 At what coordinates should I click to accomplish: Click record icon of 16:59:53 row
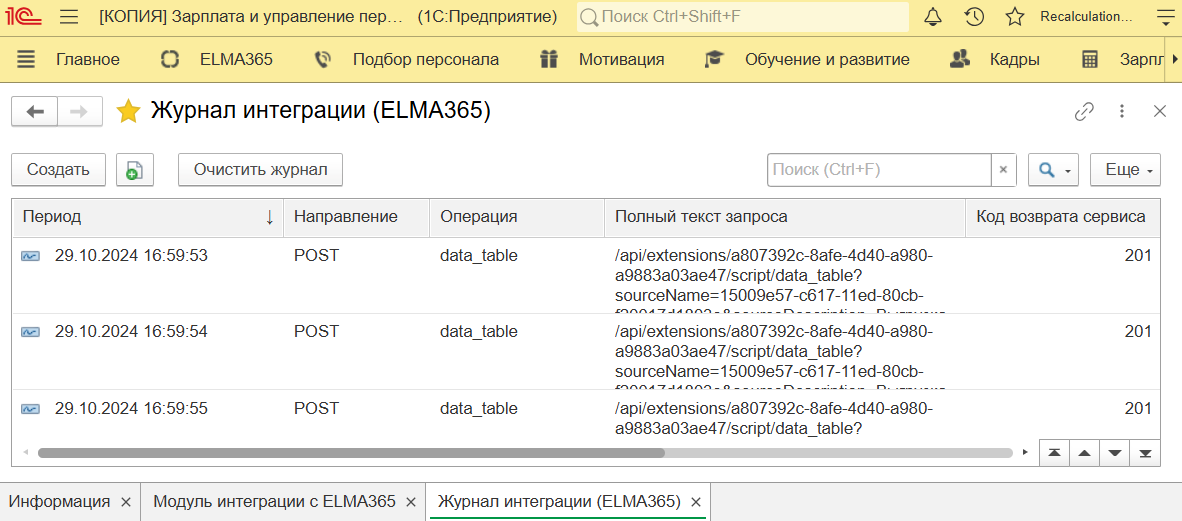(x=30, y=256)
